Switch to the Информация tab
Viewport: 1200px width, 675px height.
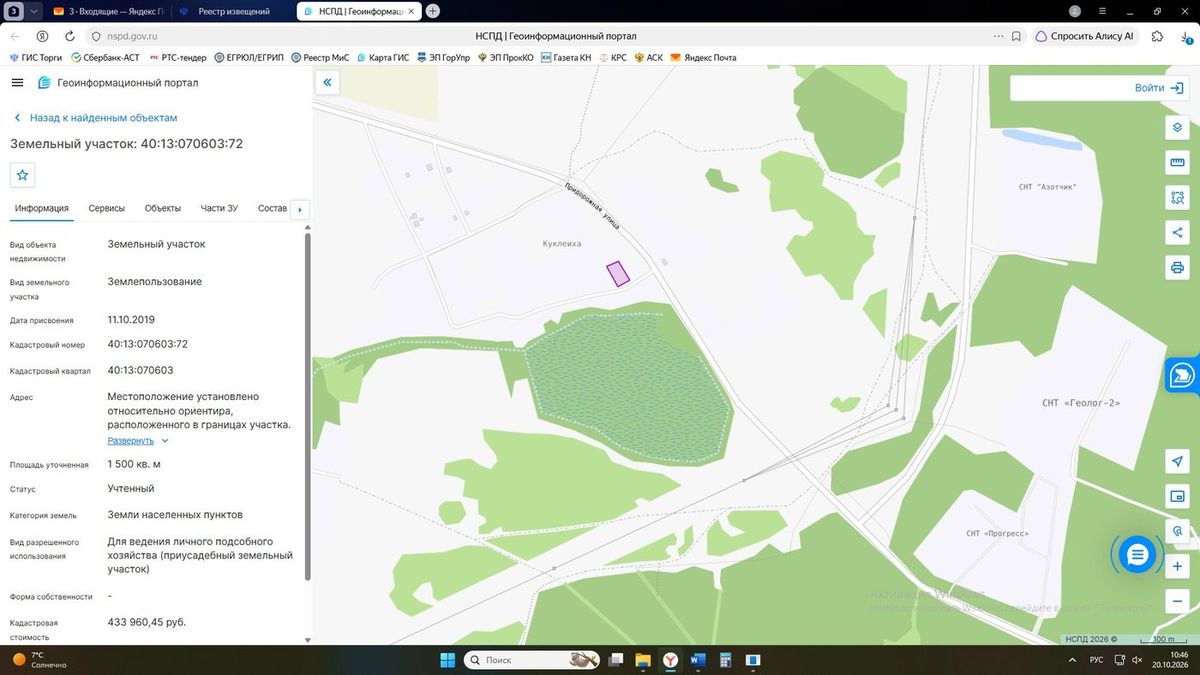click(x=42, y=208)
